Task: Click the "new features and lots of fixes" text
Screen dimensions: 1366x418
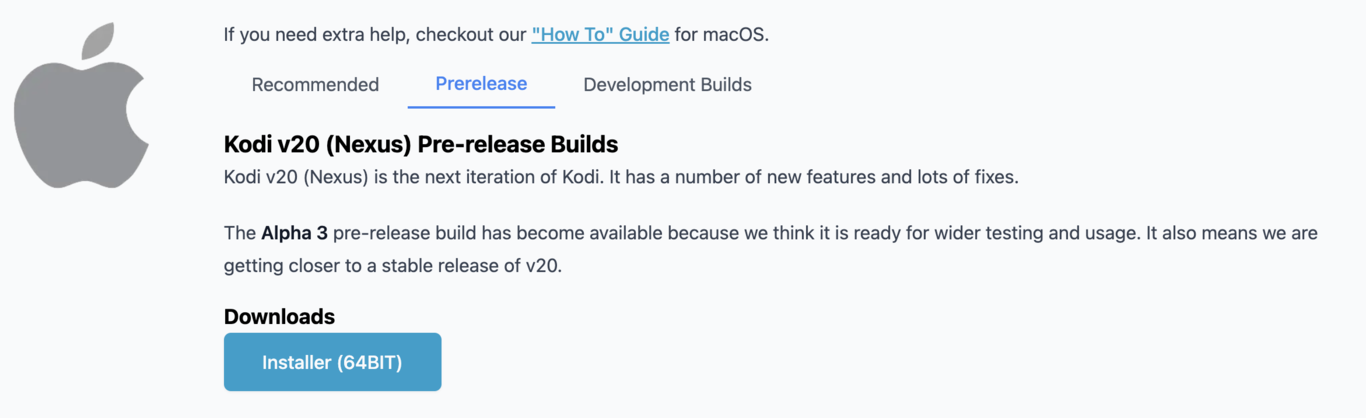Action: (899, 178)
